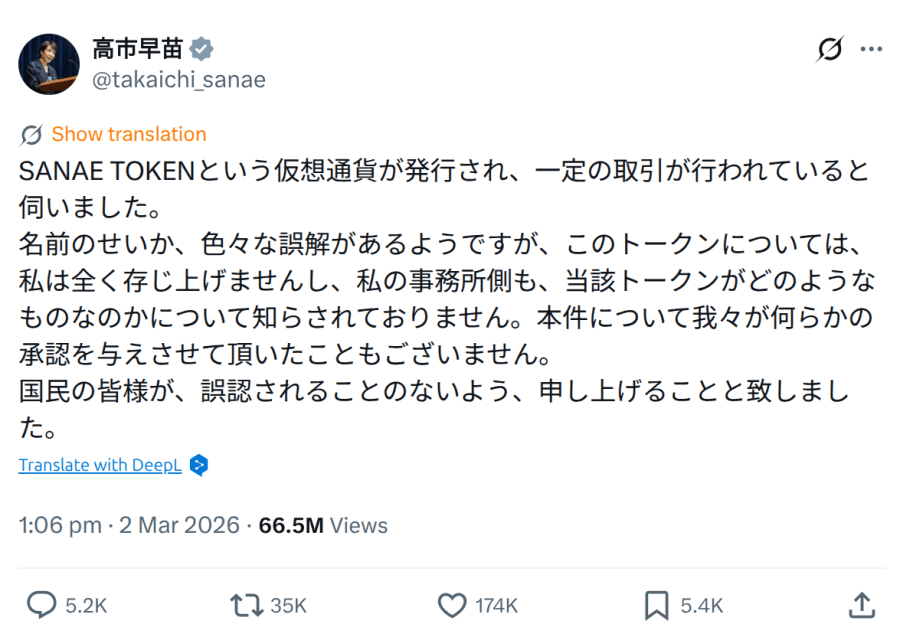Open the 高市早苗 profile picture

point(49,64)
